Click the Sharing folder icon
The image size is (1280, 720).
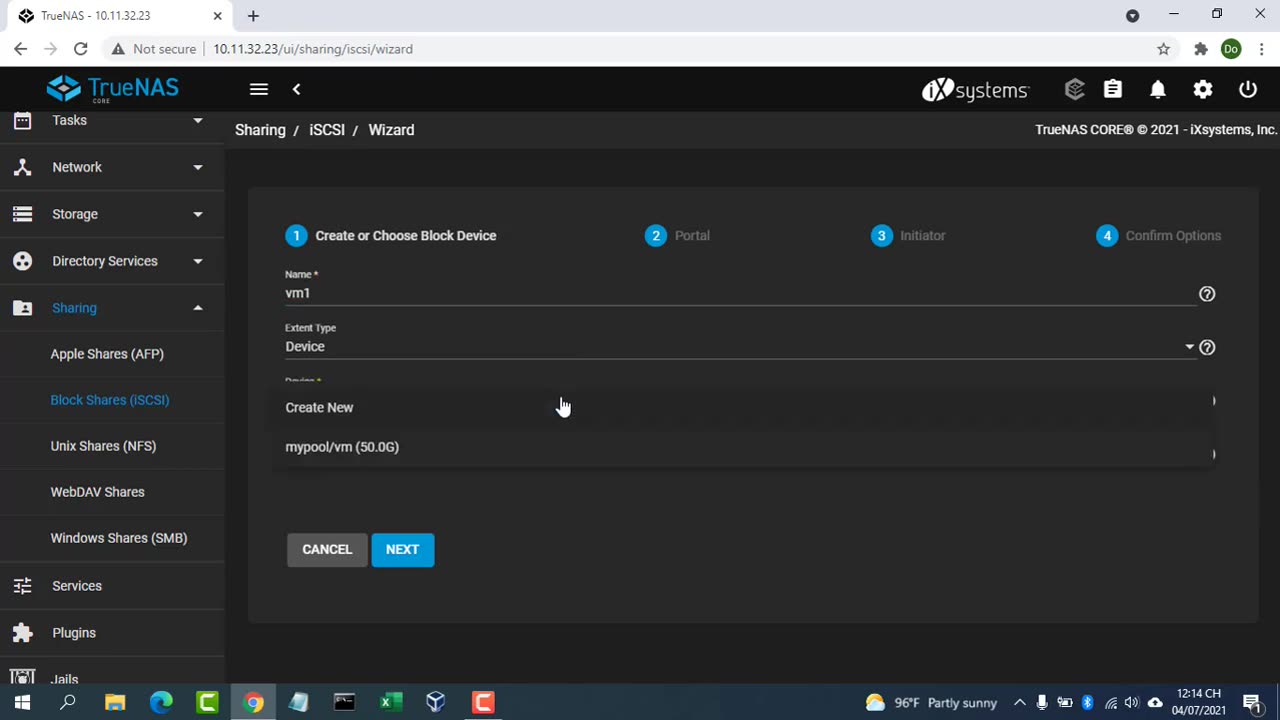tap(22, 308)
